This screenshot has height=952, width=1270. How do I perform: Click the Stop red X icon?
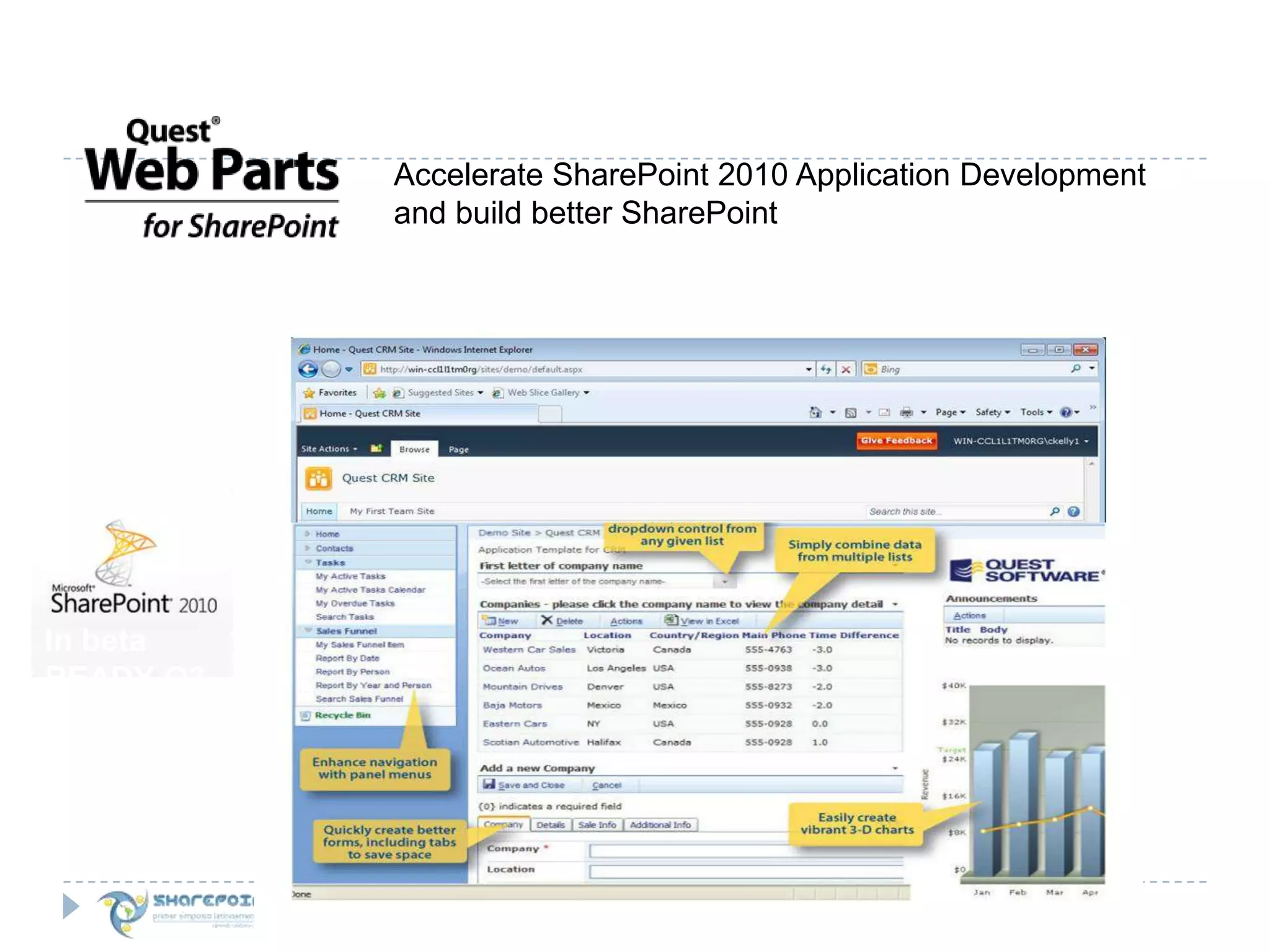[846, 369]
